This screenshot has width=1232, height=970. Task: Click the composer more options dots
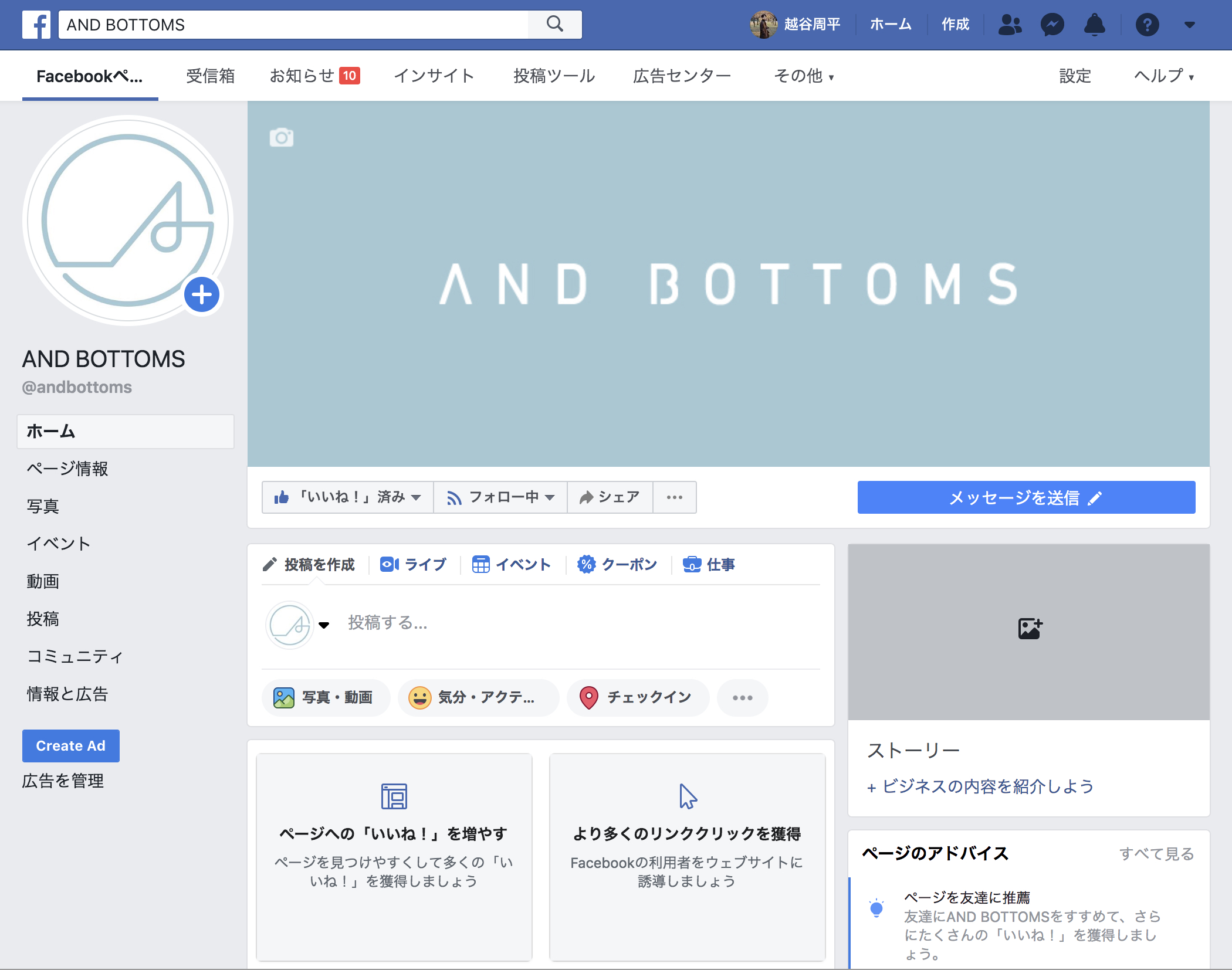tap(742, 697)
